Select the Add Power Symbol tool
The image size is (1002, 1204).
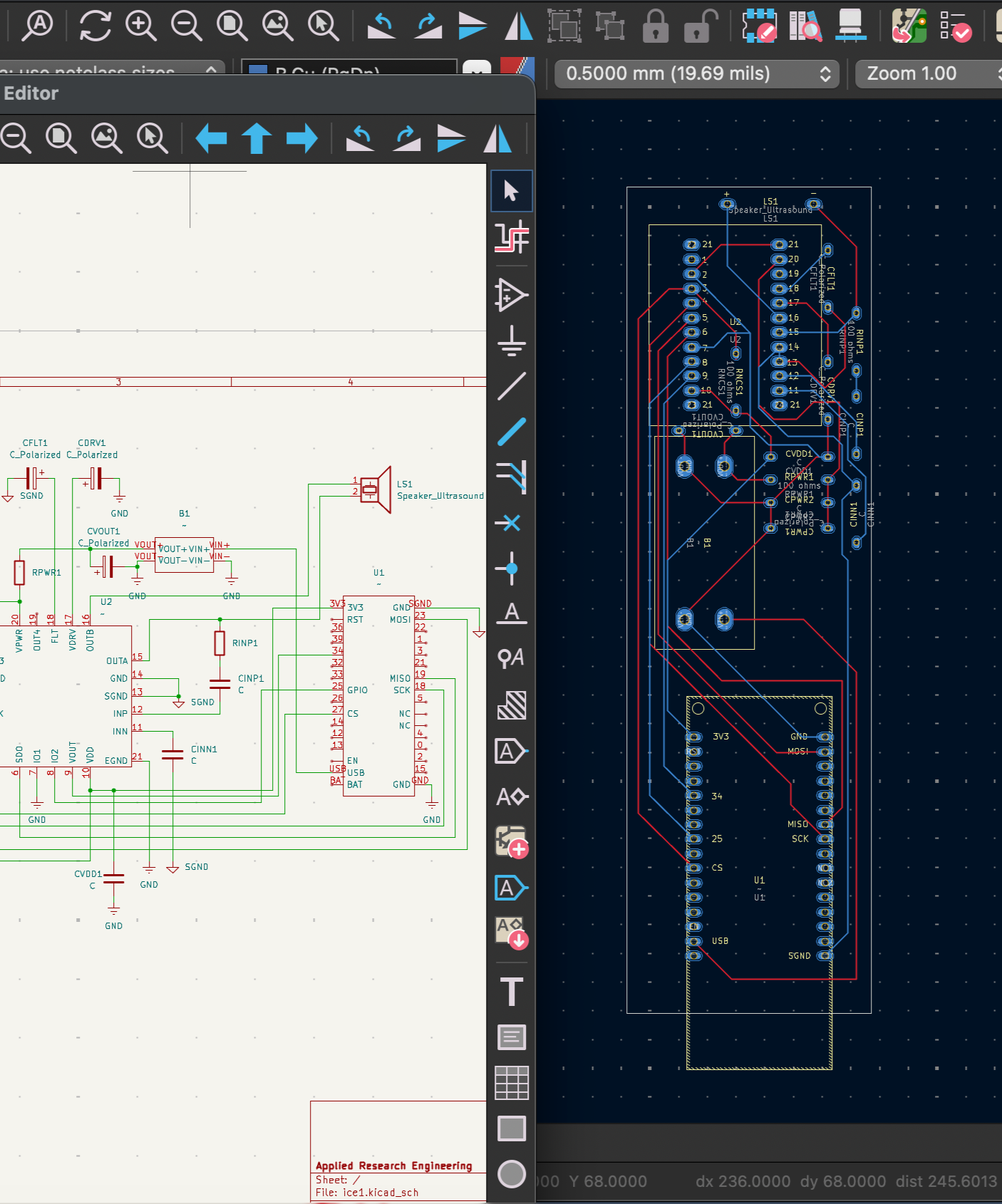512,341
